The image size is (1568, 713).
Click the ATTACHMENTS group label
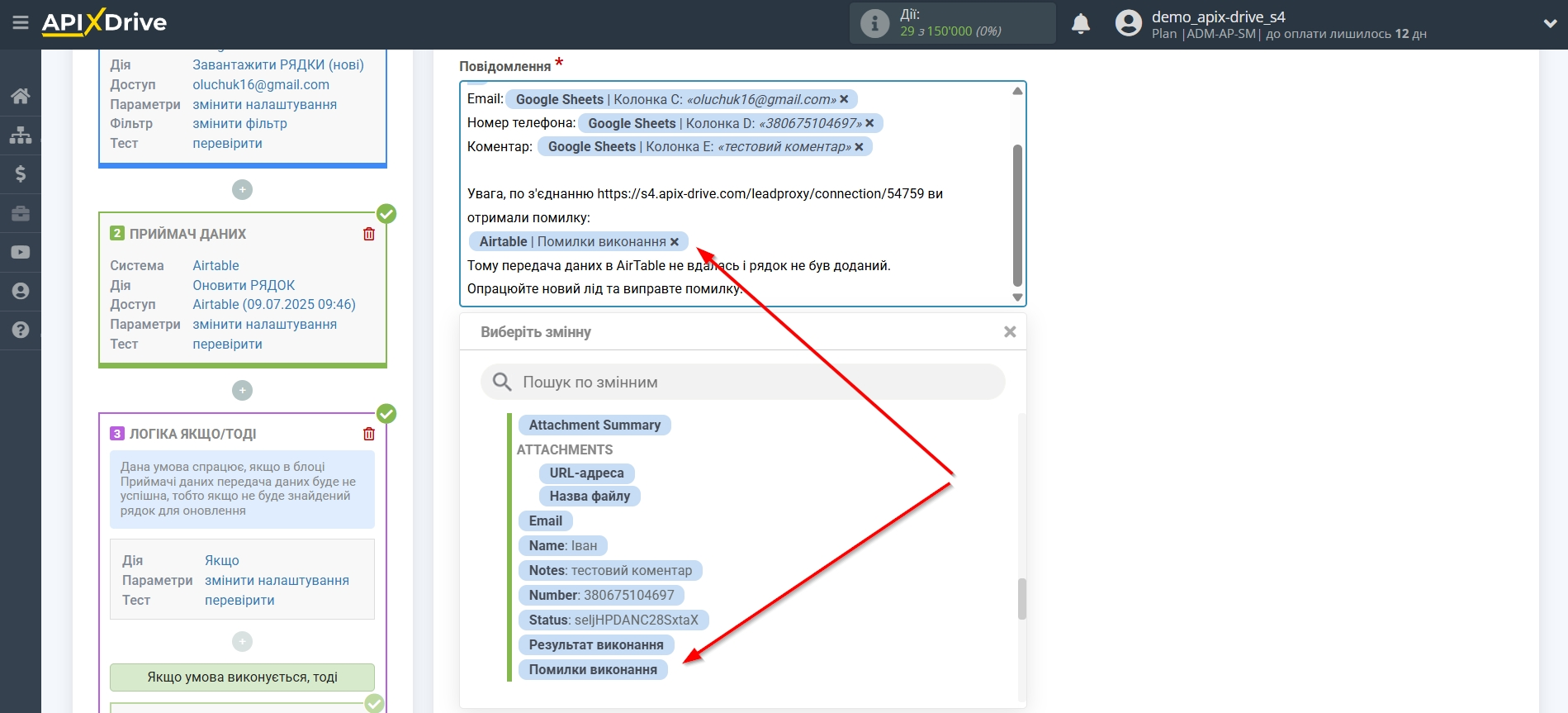tap(565, 449)
